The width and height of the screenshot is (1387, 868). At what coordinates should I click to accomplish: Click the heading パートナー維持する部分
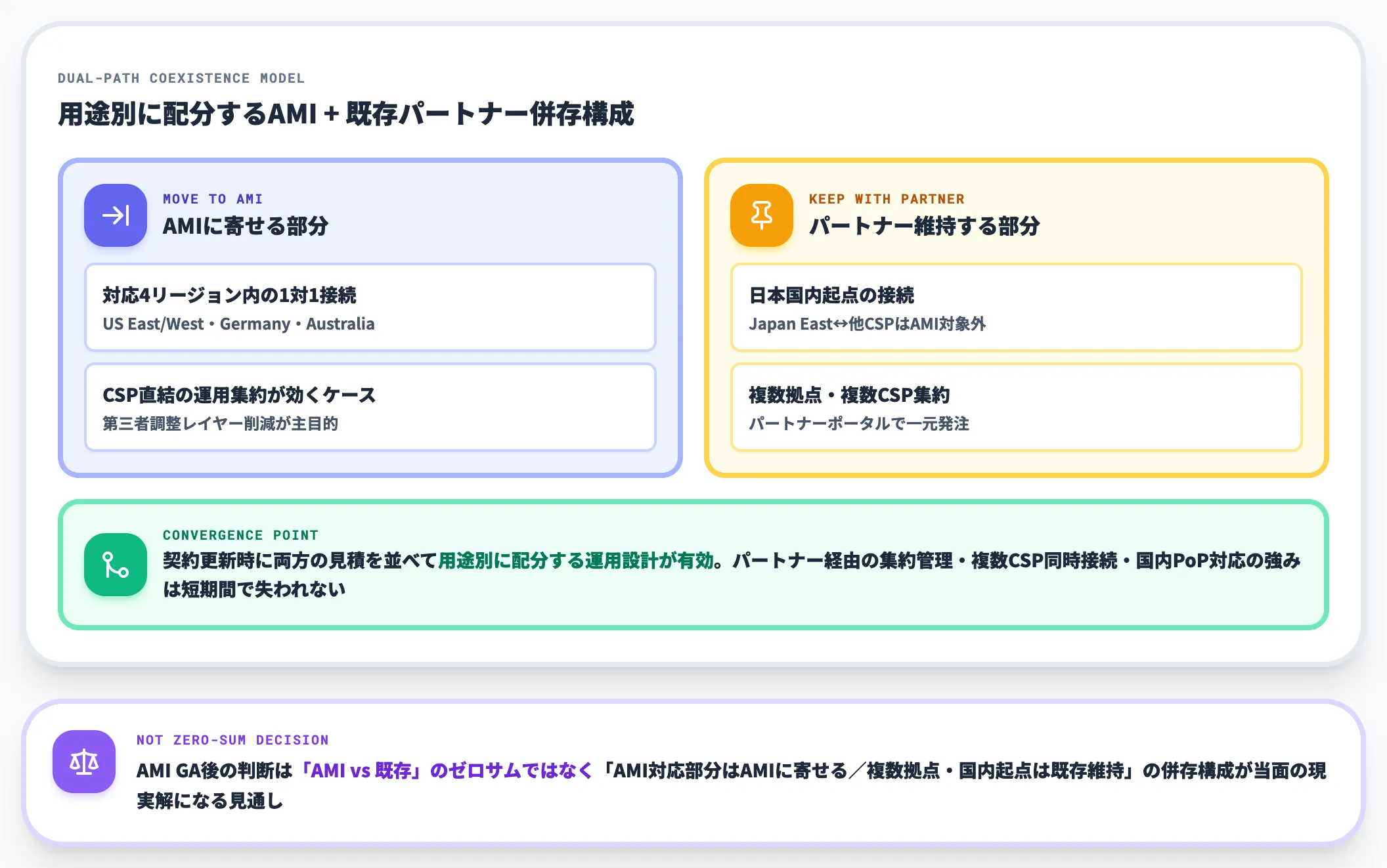point(925,226)
